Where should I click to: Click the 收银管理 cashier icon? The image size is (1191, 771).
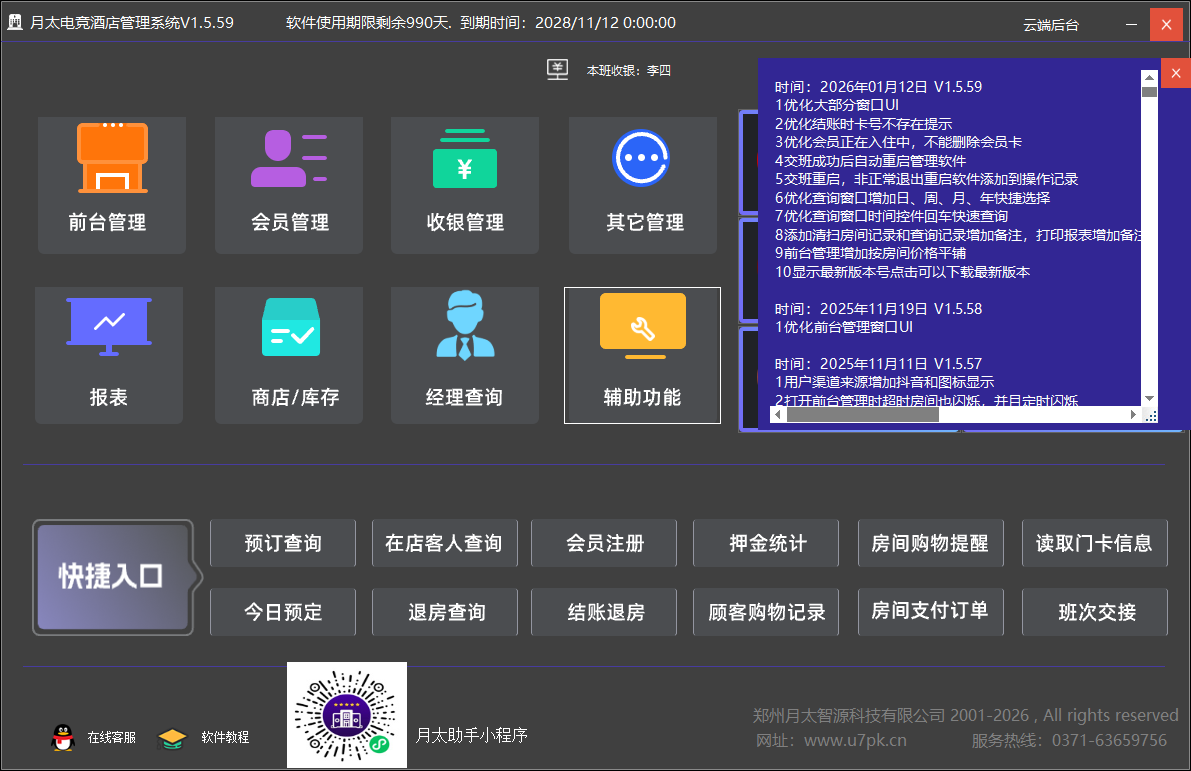pyautogui.click(x=464, y=160)
